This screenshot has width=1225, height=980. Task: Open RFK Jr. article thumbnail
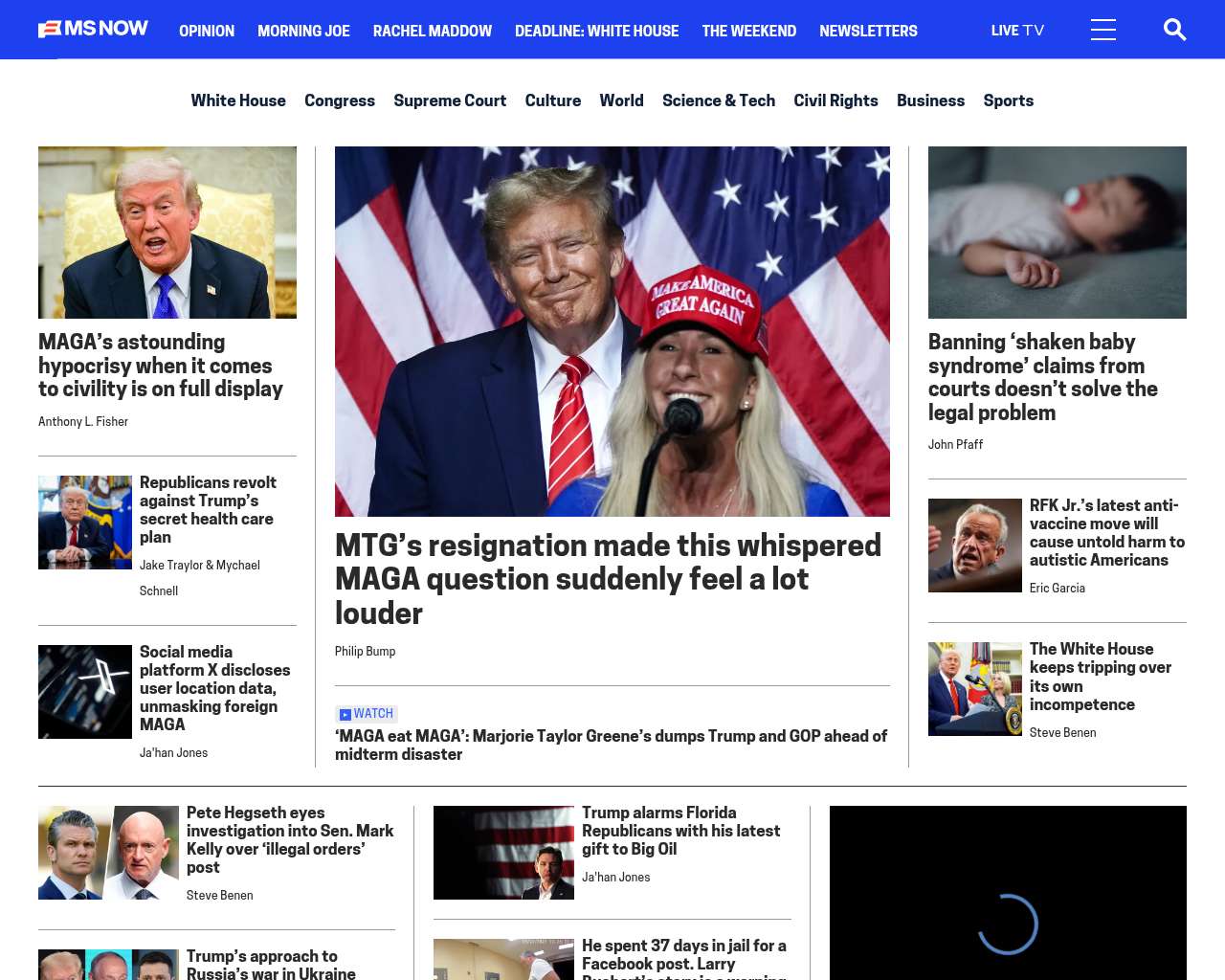pyautogui.click(x=975, y=546)
